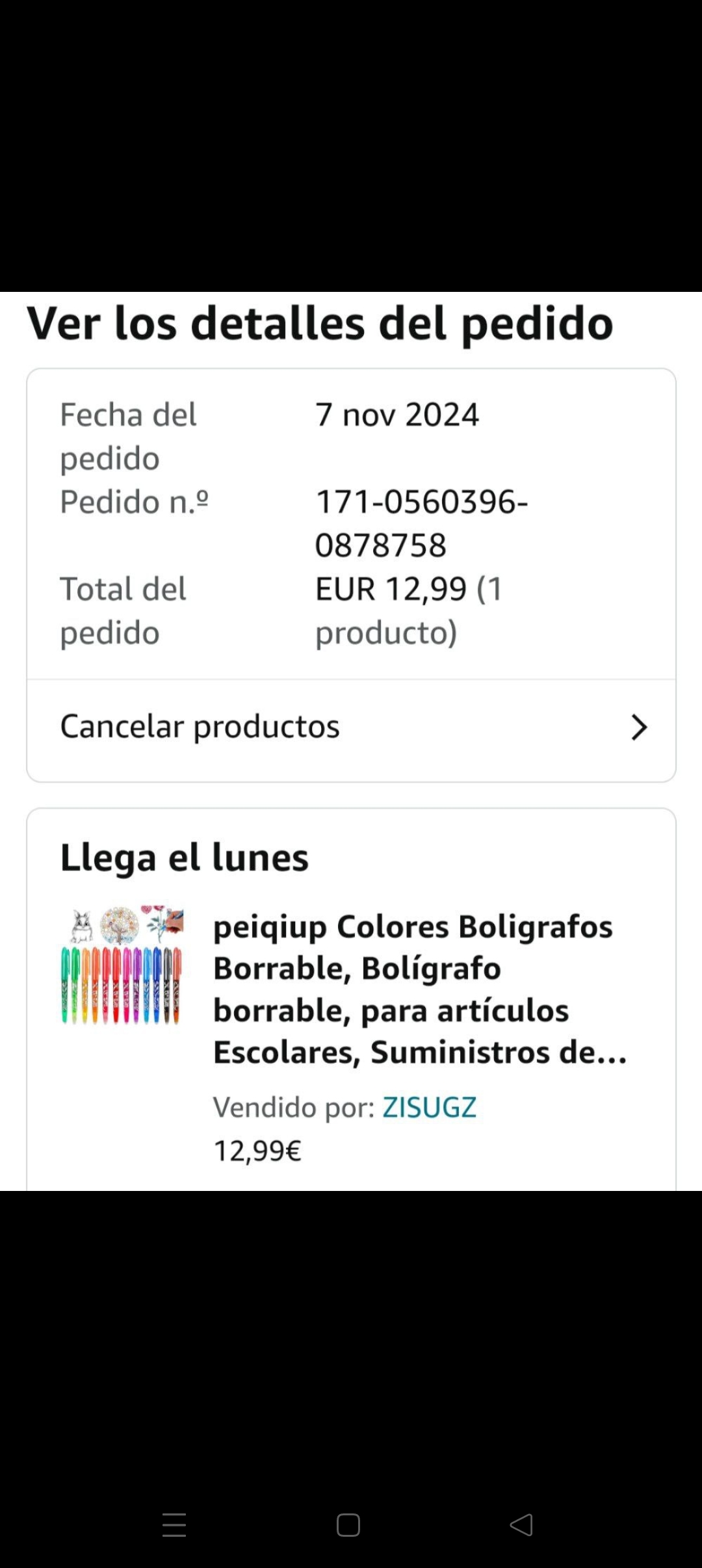The height and width of the screenshot is (1568, 702).
Task: Tap the erasable pens product thumbnail
Action: (122, 965)
